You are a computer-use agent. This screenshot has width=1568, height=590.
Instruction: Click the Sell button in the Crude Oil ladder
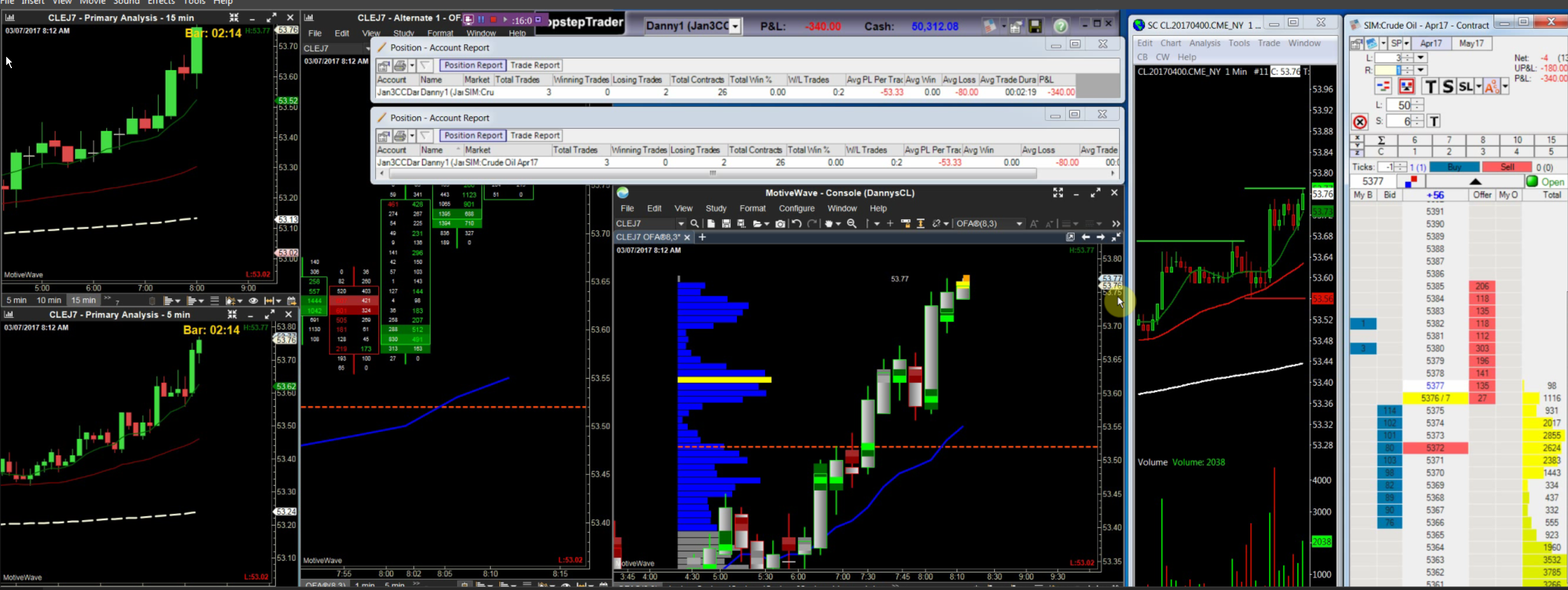tap(1507, 167)
